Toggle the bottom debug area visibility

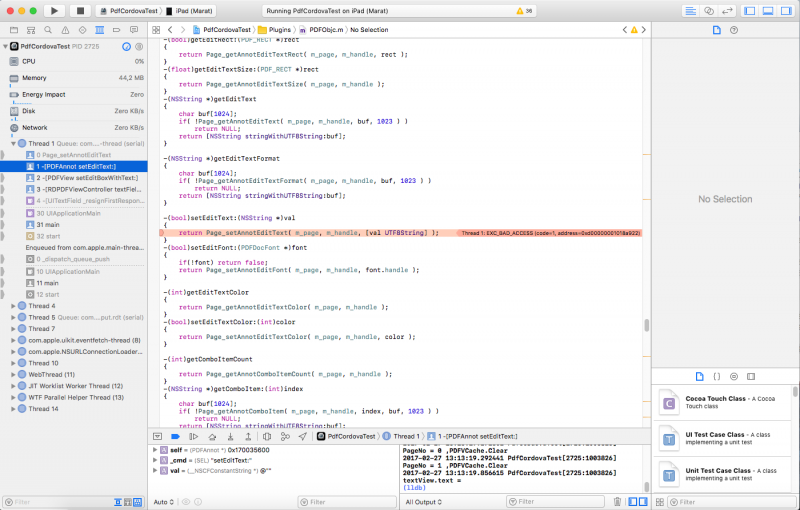767,10
